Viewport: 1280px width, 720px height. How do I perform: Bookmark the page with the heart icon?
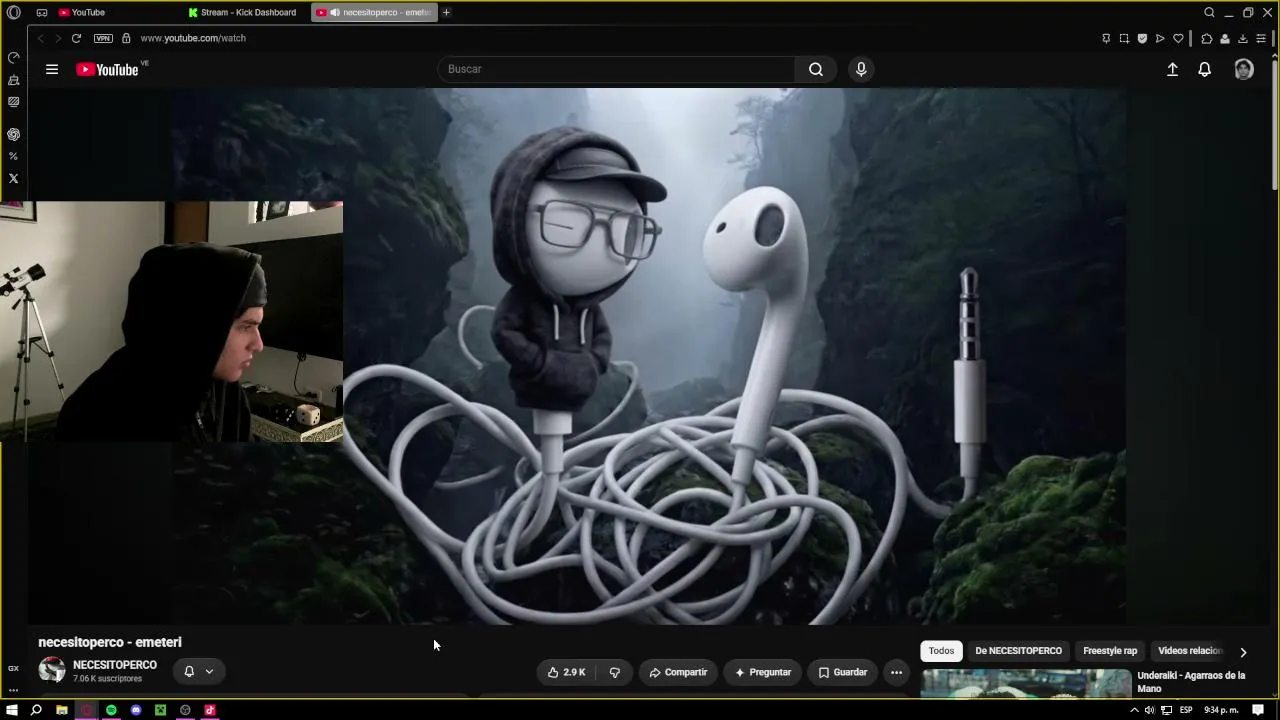pyautogui.click(x=1178, y=38)
